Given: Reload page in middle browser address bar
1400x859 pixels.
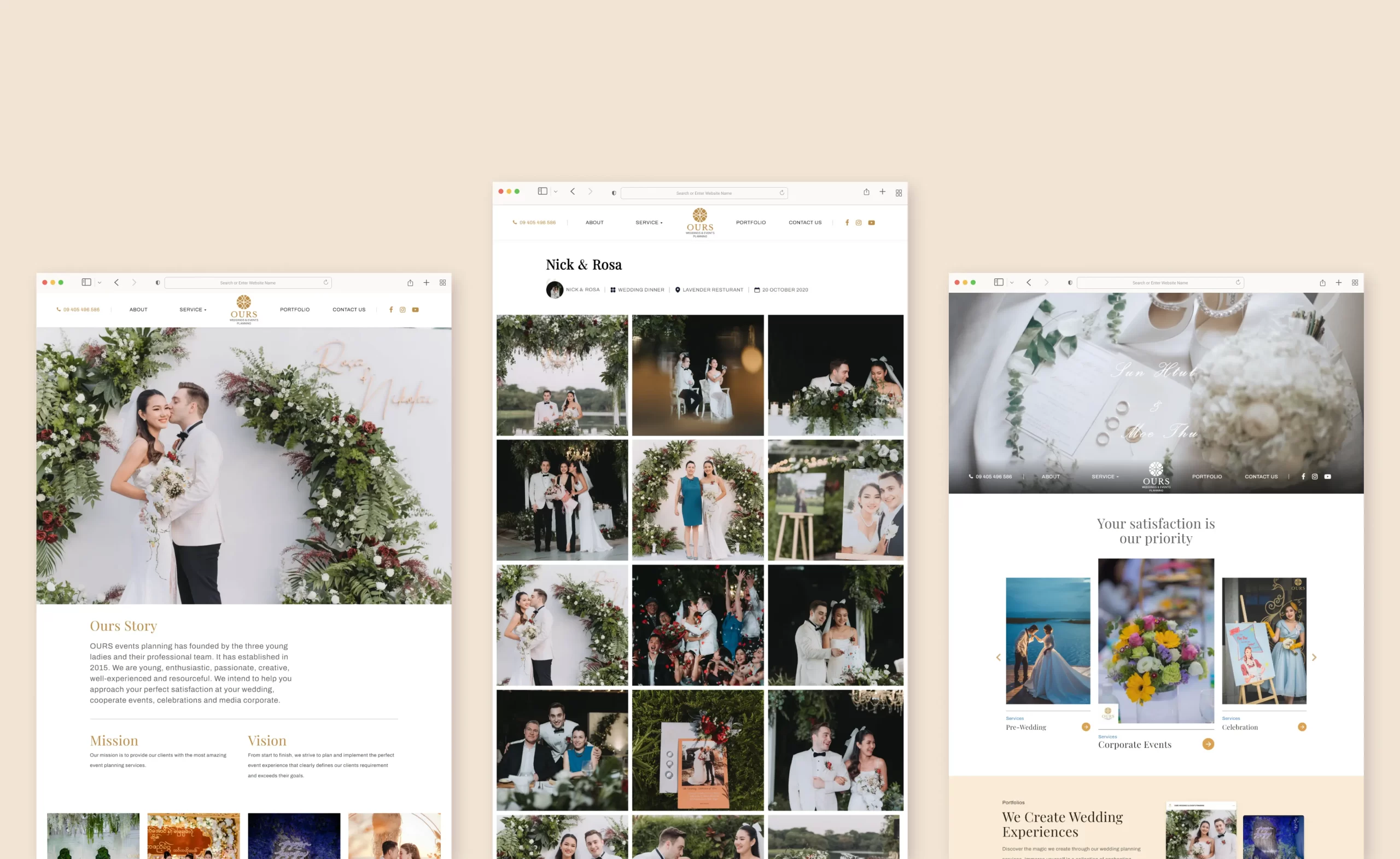Looking at the screenshot, I should coord(782,193).
